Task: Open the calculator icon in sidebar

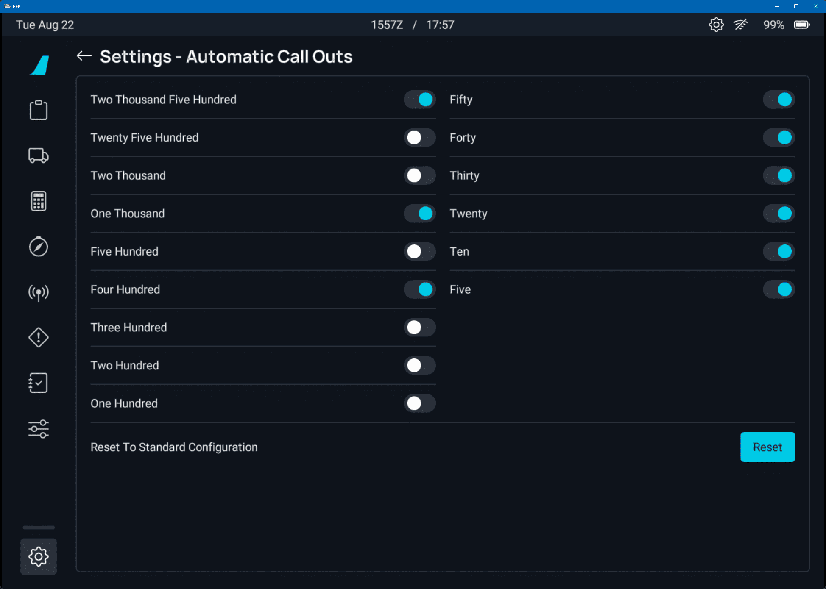Action: click(38, 201)
